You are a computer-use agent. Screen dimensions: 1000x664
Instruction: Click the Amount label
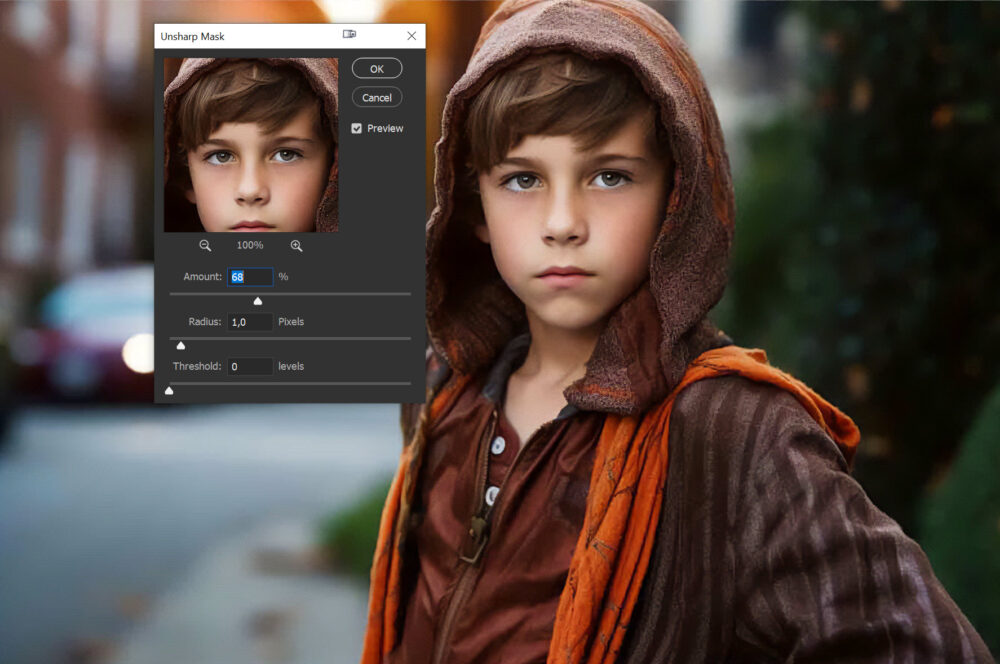point(202,277)
